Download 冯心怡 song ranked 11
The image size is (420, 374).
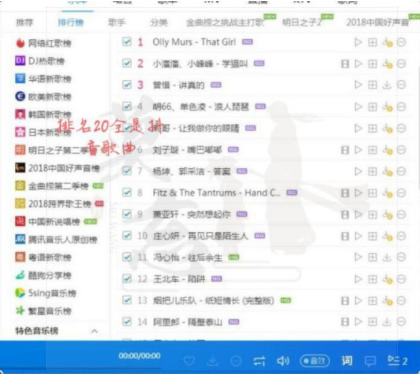coord(387,257)
